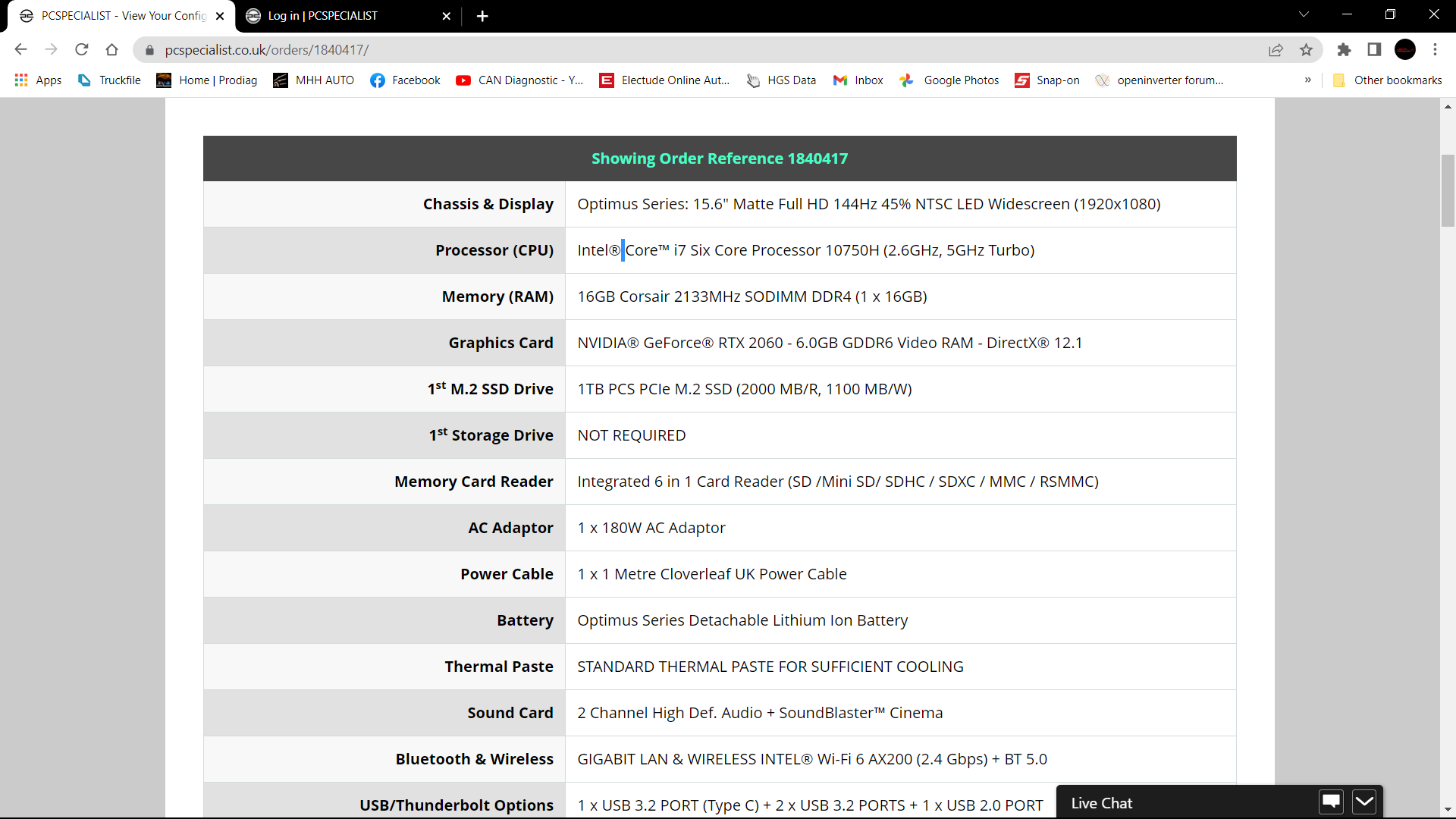Click the Optimus Series 15.6" display value
This screenshot has width=1456, height=819.
point(869,204)
